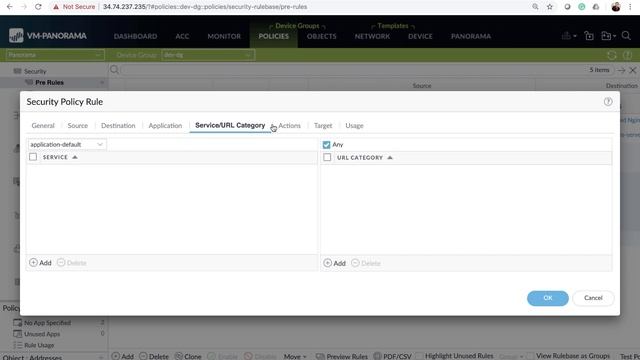This screenshot has width=640, height=360.
Task: Switch to the Source tab
Action: [x=78, y=125]
